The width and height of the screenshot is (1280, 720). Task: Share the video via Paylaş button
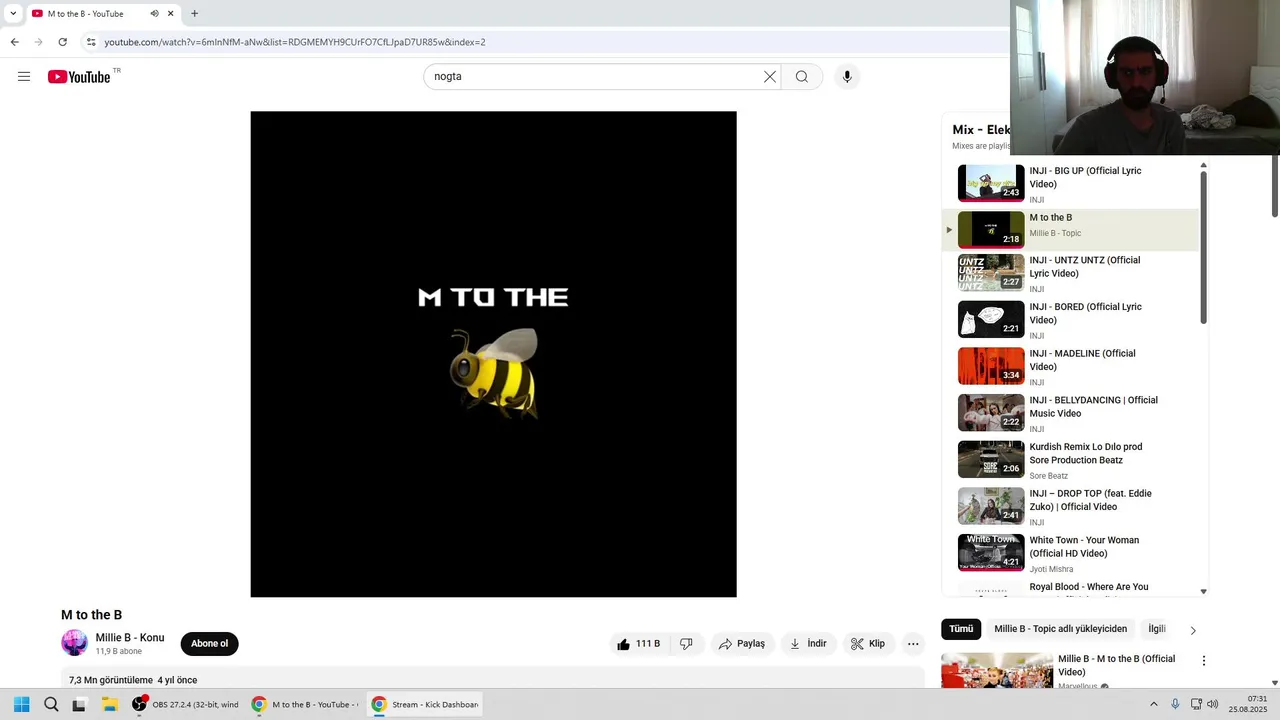(x=742, y=644)
